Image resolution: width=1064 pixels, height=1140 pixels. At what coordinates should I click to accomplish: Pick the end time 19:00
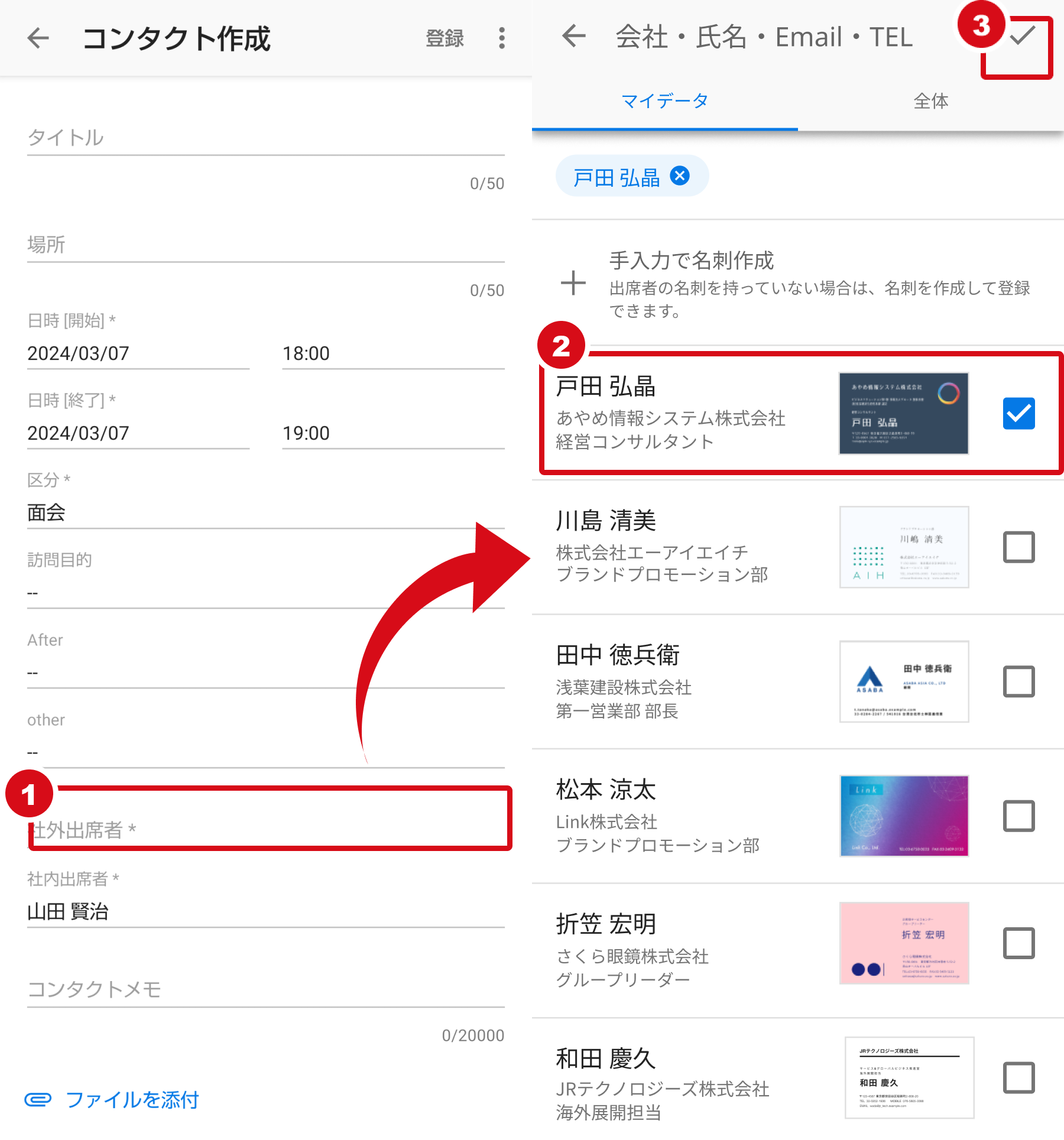[393, 434]
